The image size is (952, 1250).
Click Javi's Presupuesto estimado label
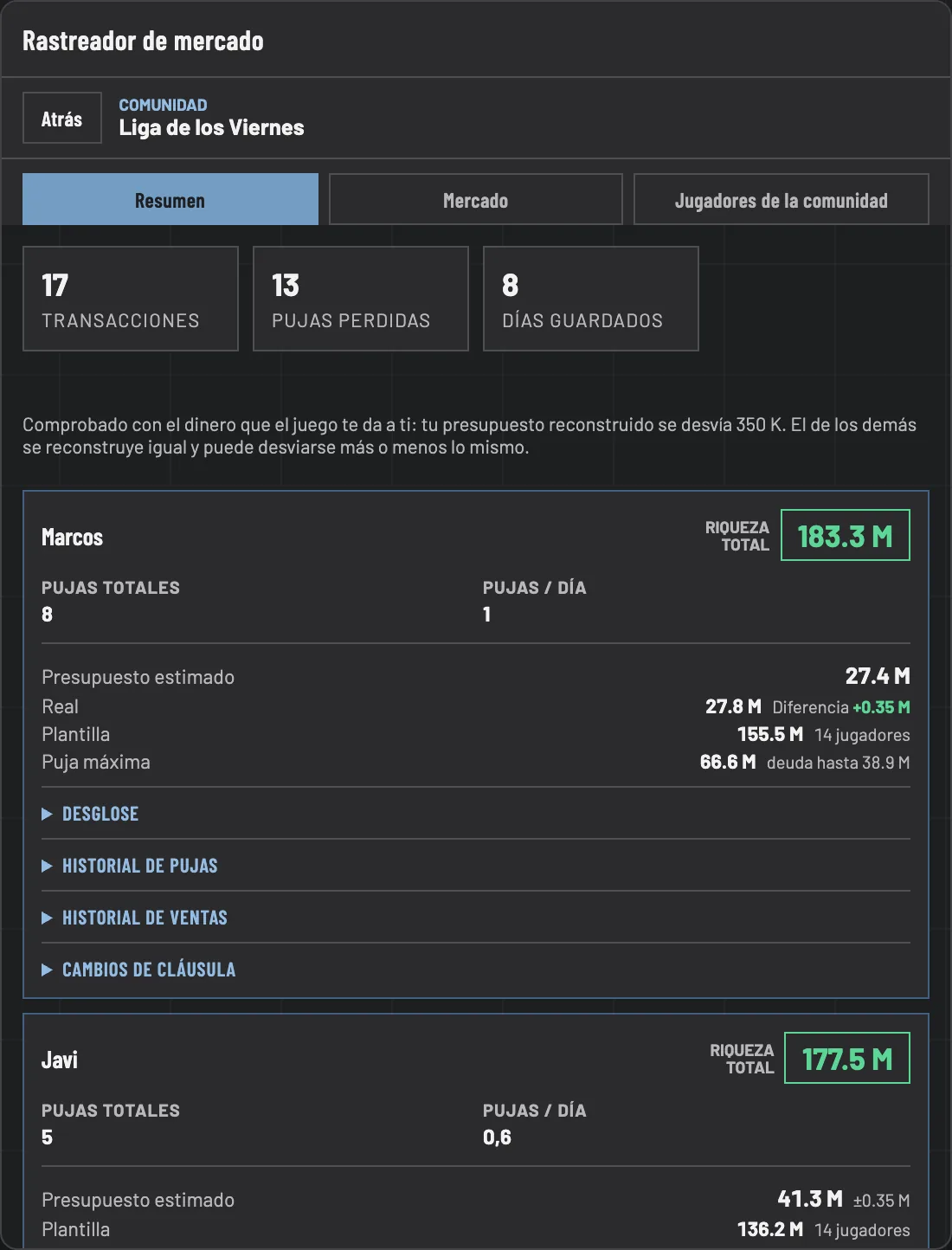click(x=138, y=1200)
